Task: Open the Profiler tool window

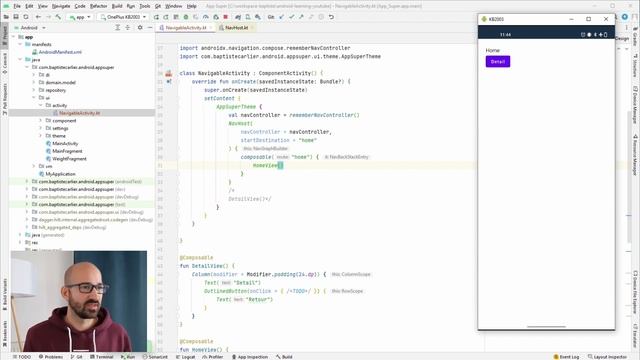Action: [x=213, y=357]
